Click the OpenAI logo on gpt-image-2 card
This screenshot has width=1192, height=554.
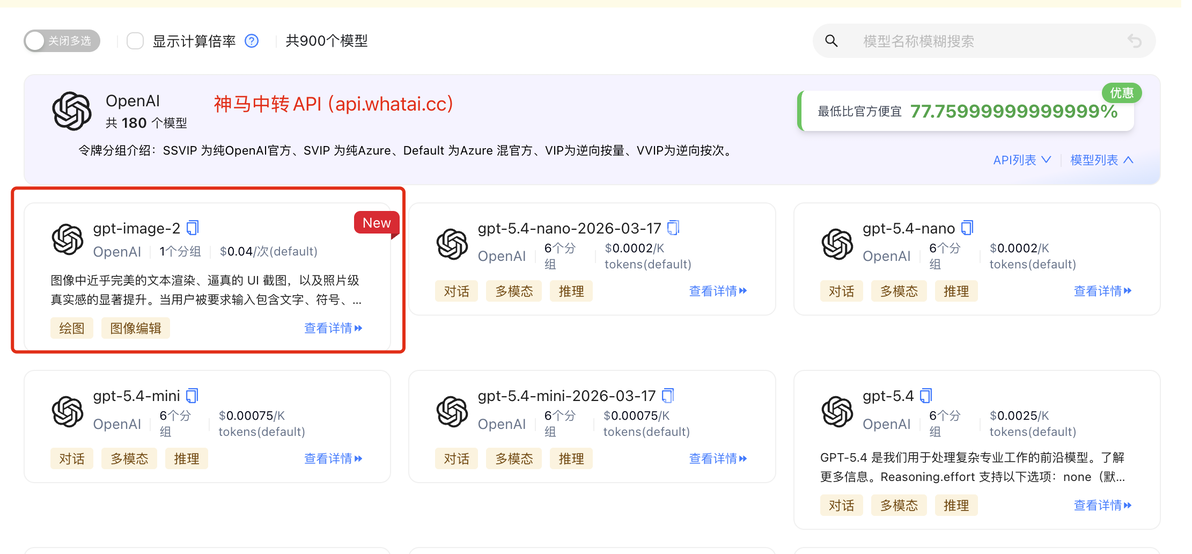68,239
